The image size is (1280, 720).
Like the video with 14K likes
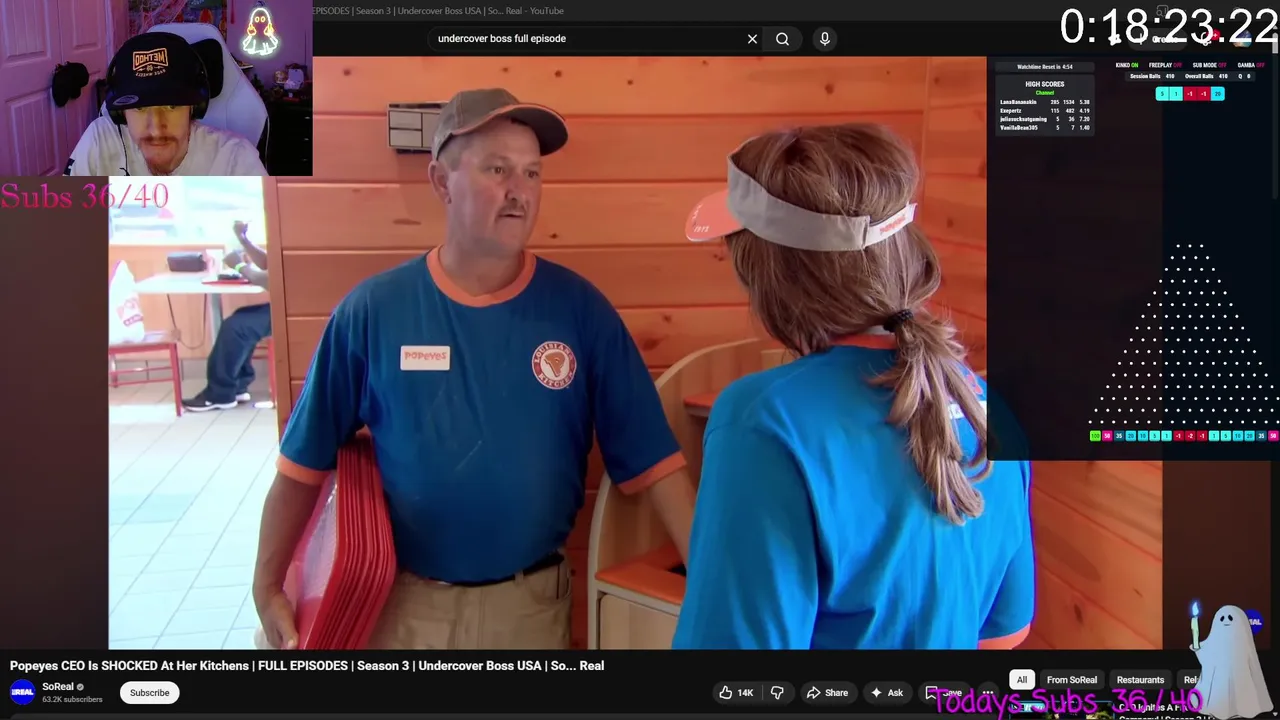pyautogui.click(x=735, y=692)
